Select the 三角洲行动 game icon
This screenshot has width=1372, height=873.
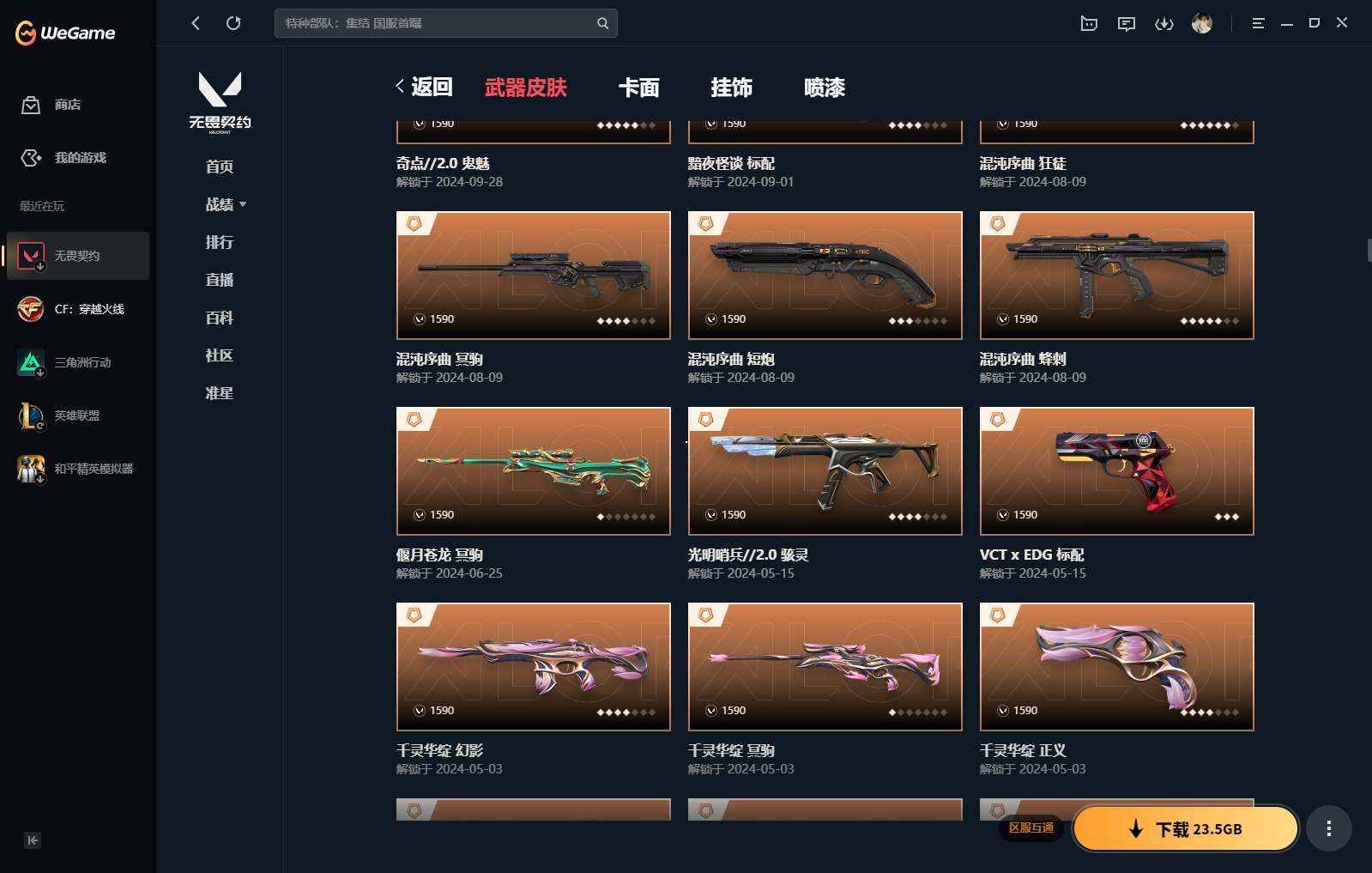pyautogui.click(x=31, y=362)
